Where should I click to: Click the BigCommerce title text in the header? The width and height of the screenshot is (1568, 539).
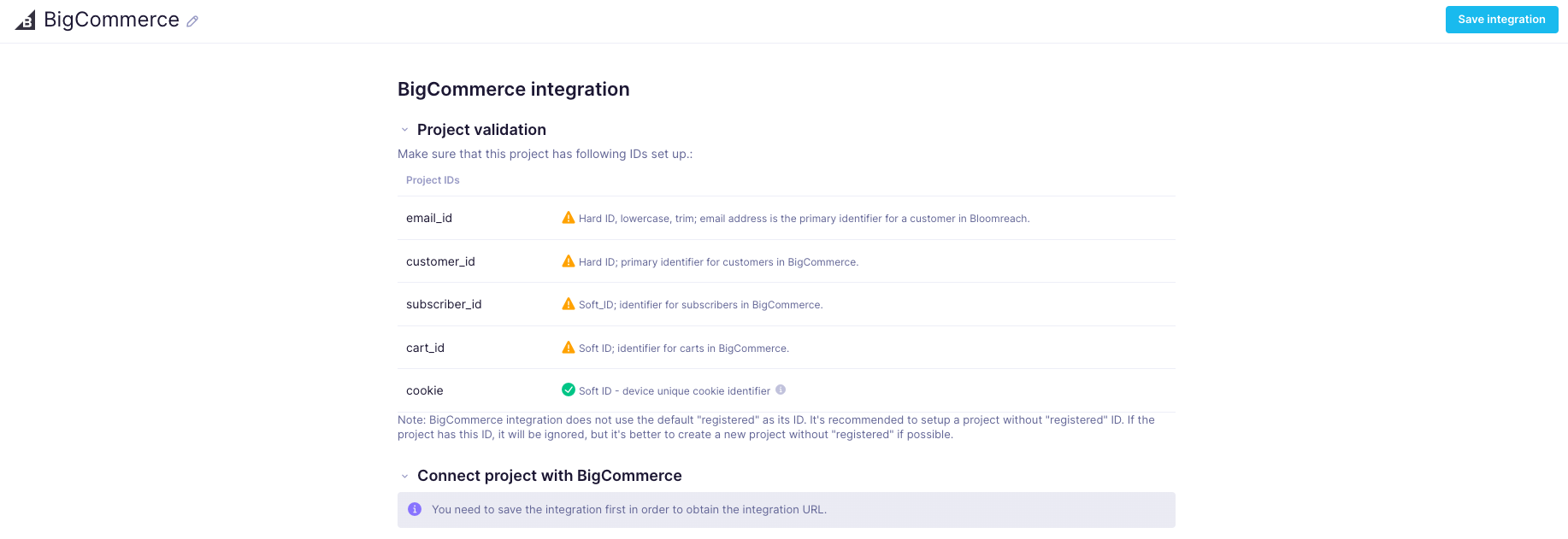click(111, 20)
